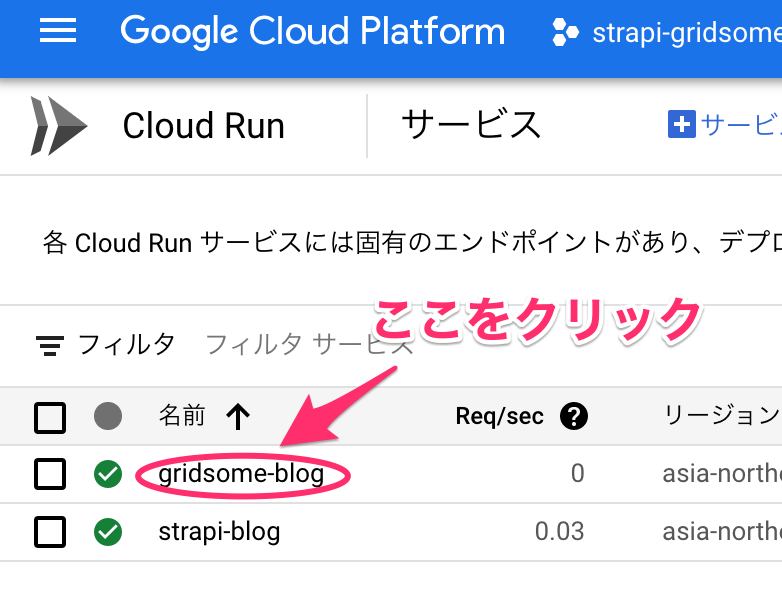This screenshot has width=782, height=598.
Task: Open the strapi-gridsome project selector
Action: [667, 32]
